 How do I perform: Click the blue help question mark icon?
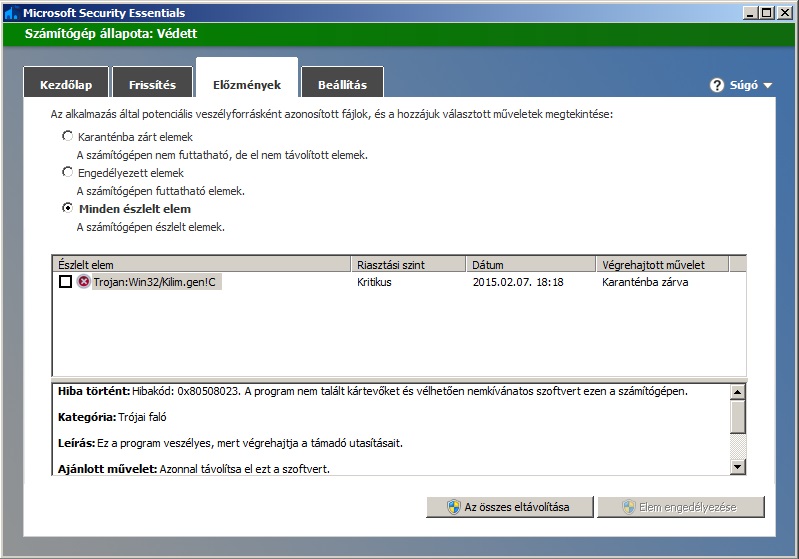click(x=716, y=85)
